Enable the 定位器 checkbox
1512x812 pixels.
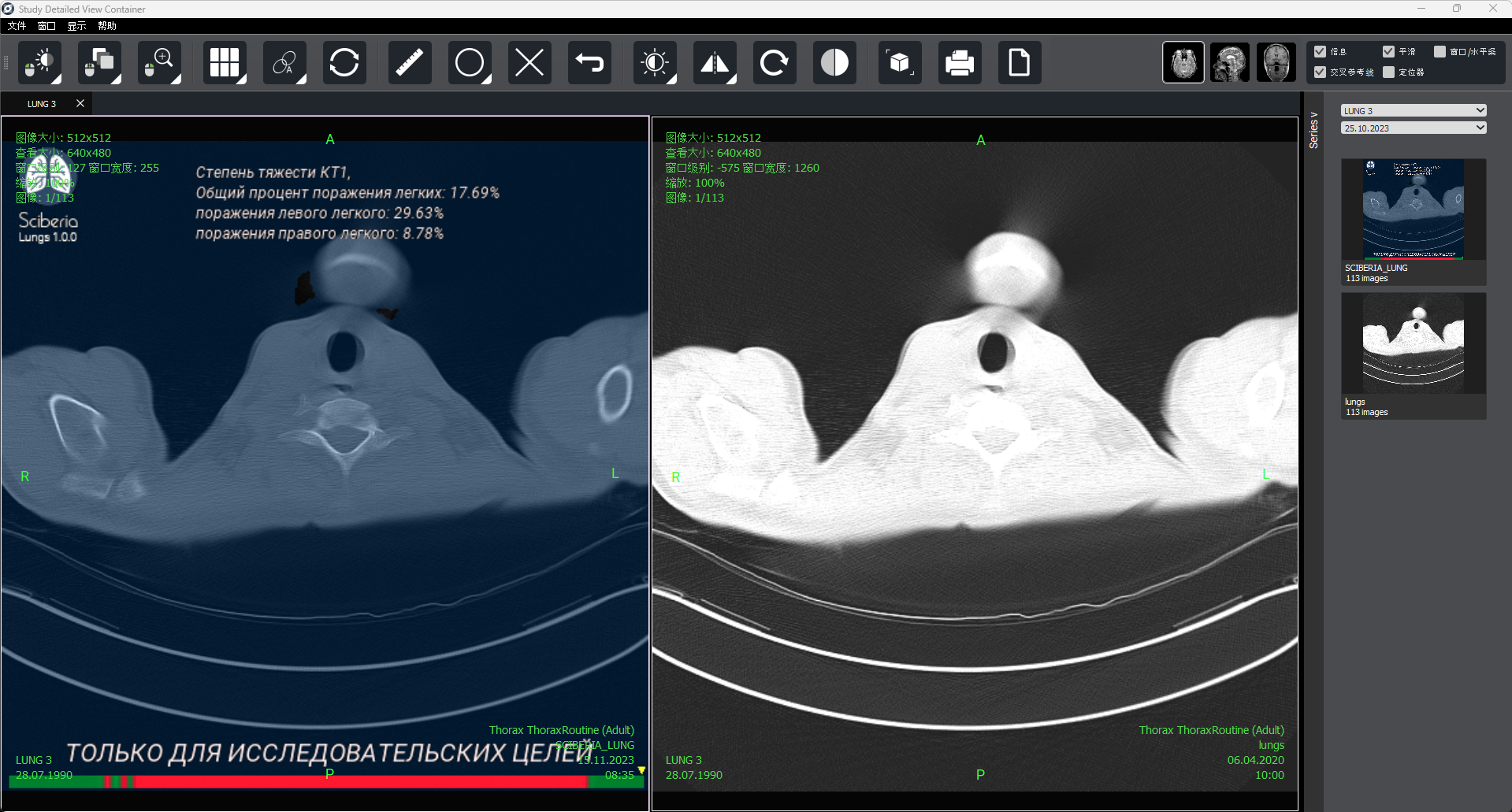click(1388, 72)
